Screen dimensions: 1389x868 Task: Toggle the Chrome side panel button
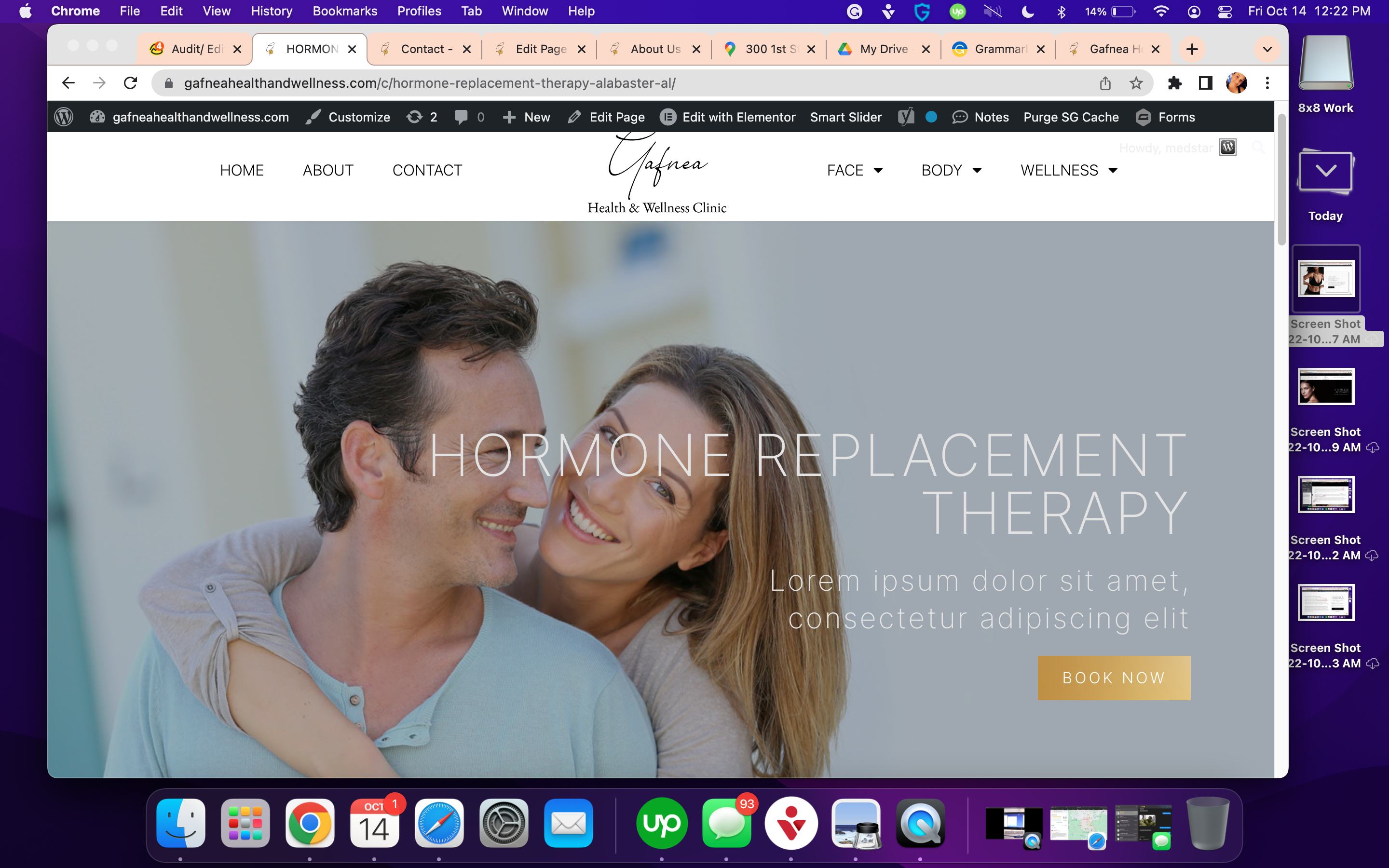coord(1205,83)
